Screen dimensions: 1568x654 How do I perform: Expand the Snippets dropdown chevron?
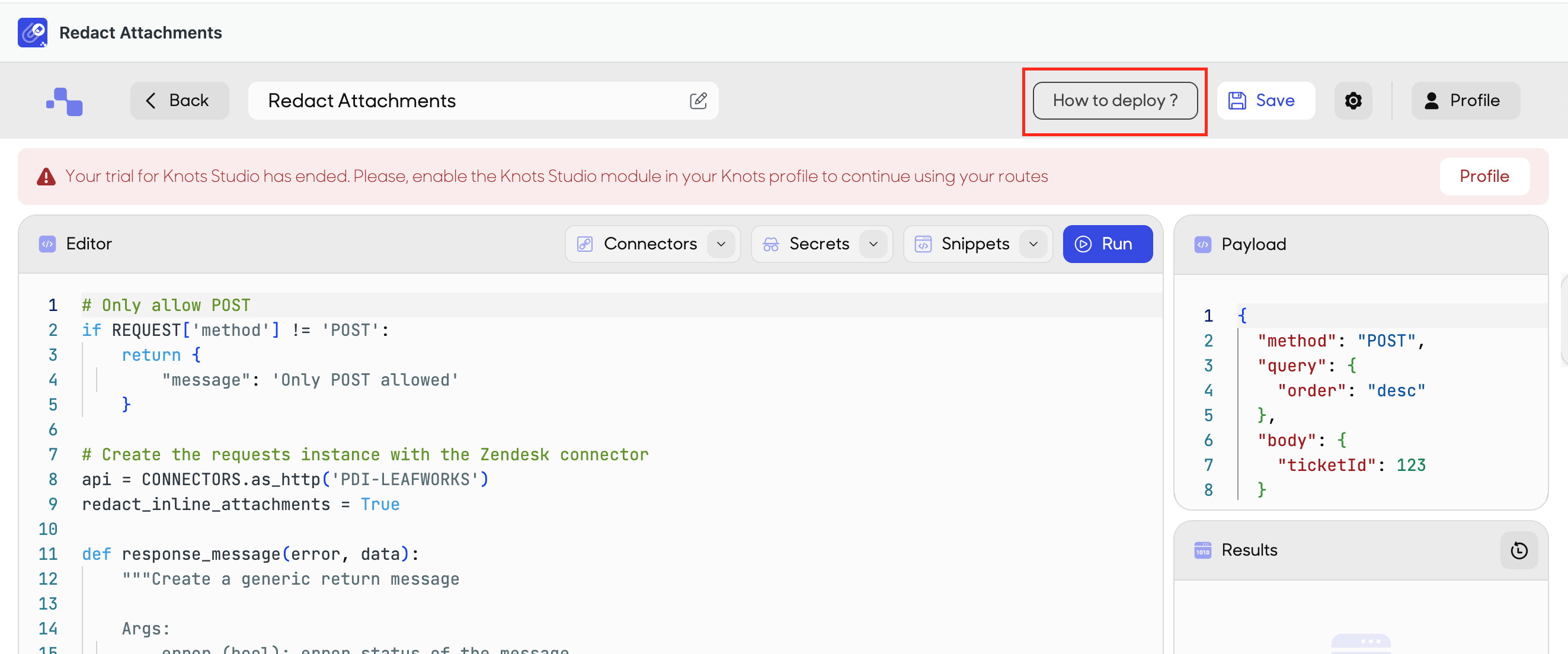[x=1033, y=244]
